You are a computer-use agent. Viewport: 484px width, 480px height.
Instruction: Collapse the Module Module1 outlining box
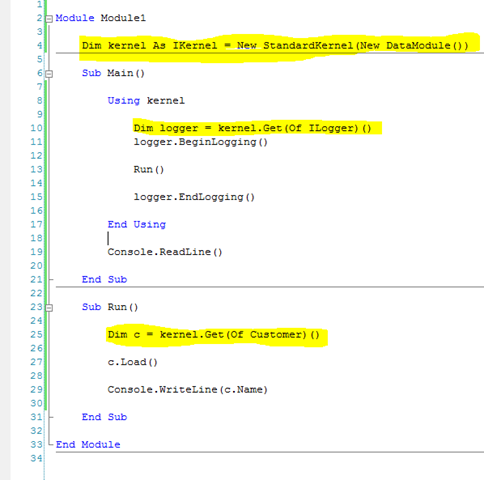tap(49, 19)
